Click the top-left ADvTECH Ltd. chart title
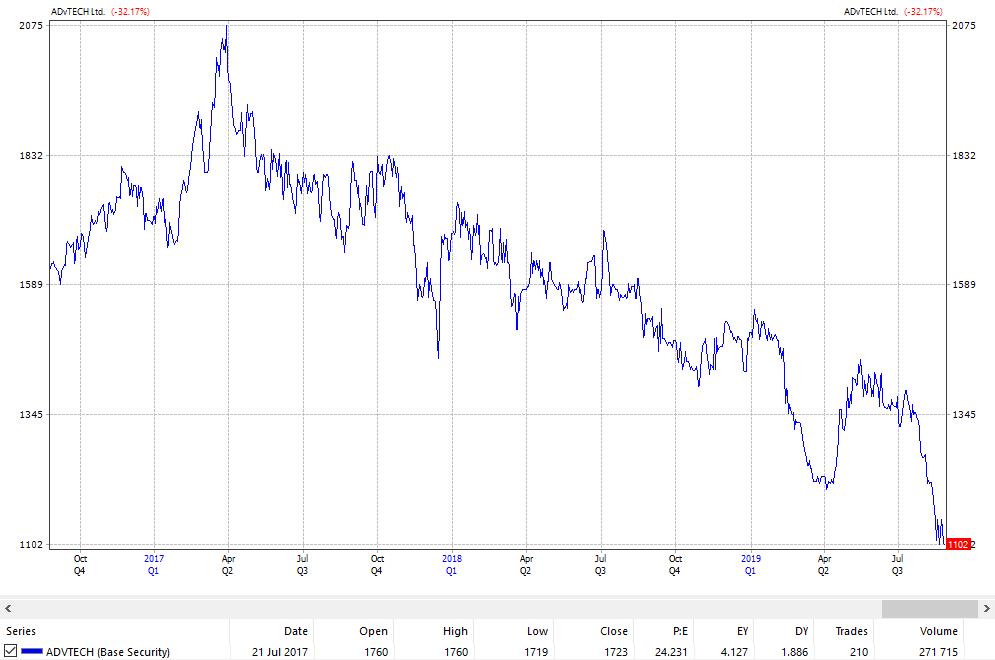The image size is (995, 660). 77,12
